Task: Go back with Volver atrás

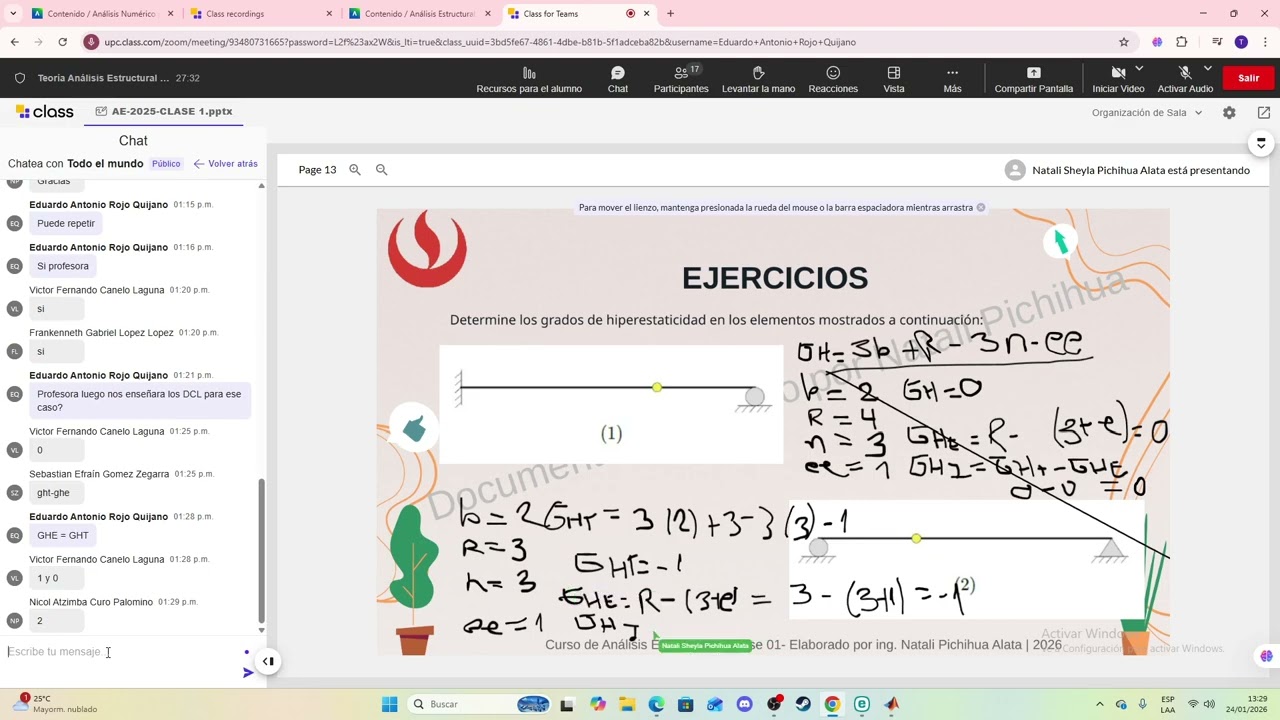Action: click(x=226, y=164)
